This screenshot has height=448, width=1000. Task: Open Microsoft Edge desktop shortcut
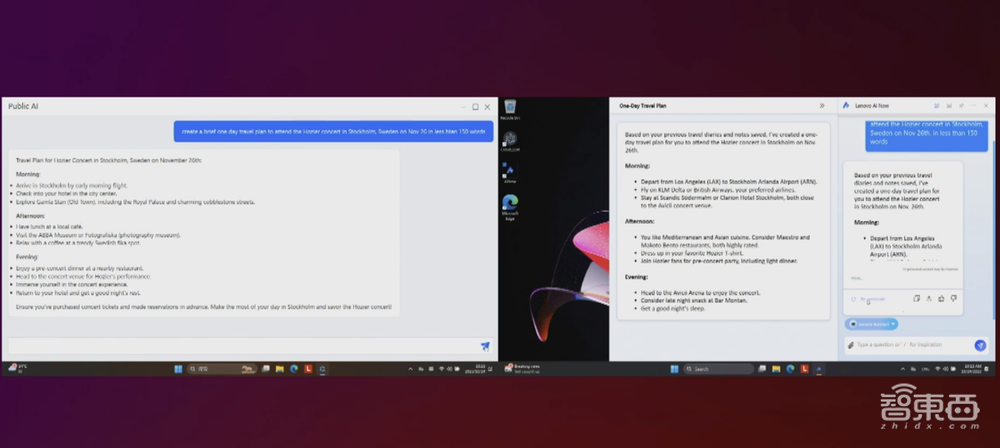(511, 206)
